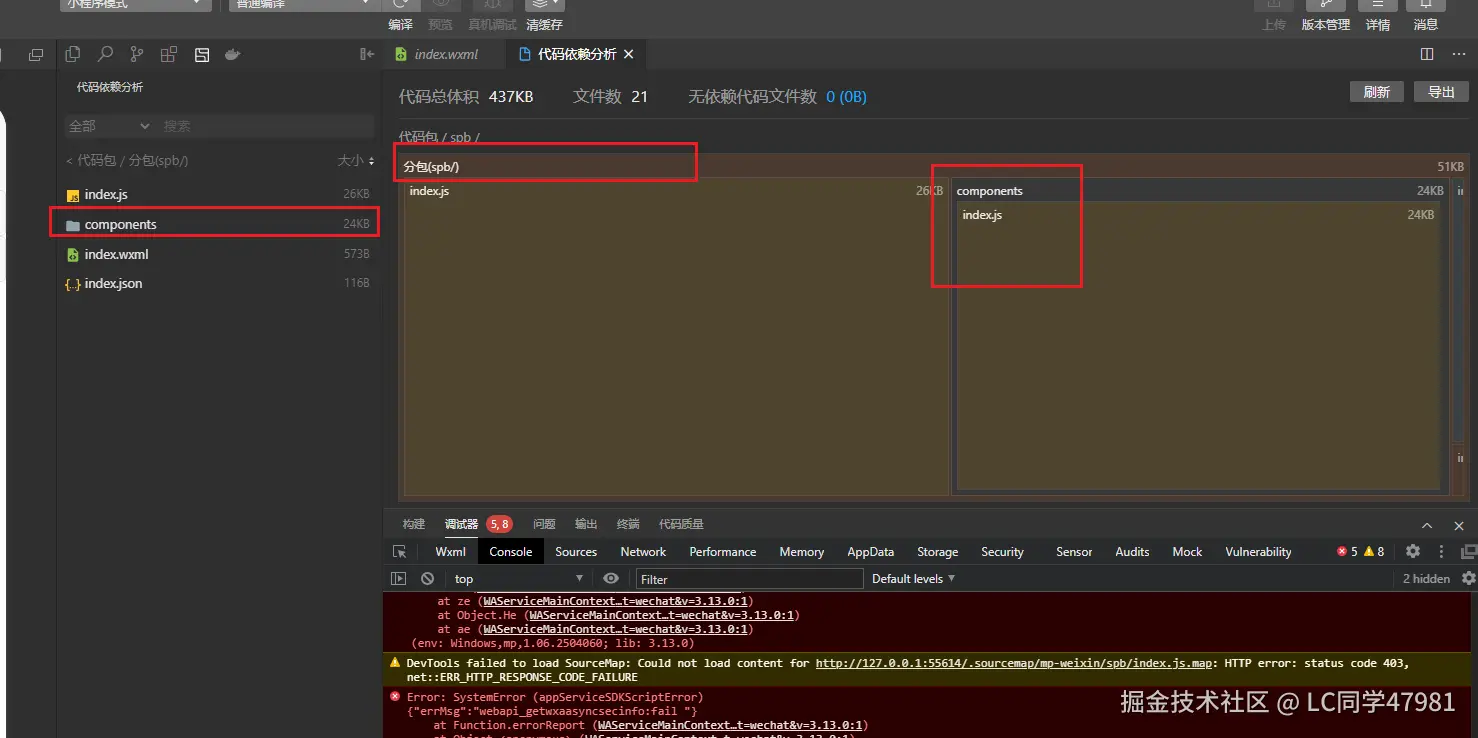Split the editor with the layout icon

tap(1427, 54)
